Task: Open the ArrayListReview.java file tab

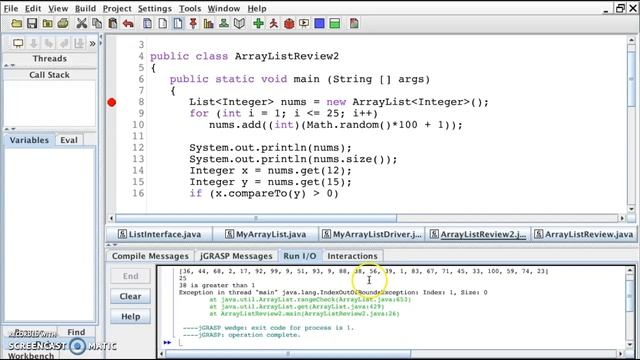Action: pos(584,234)
